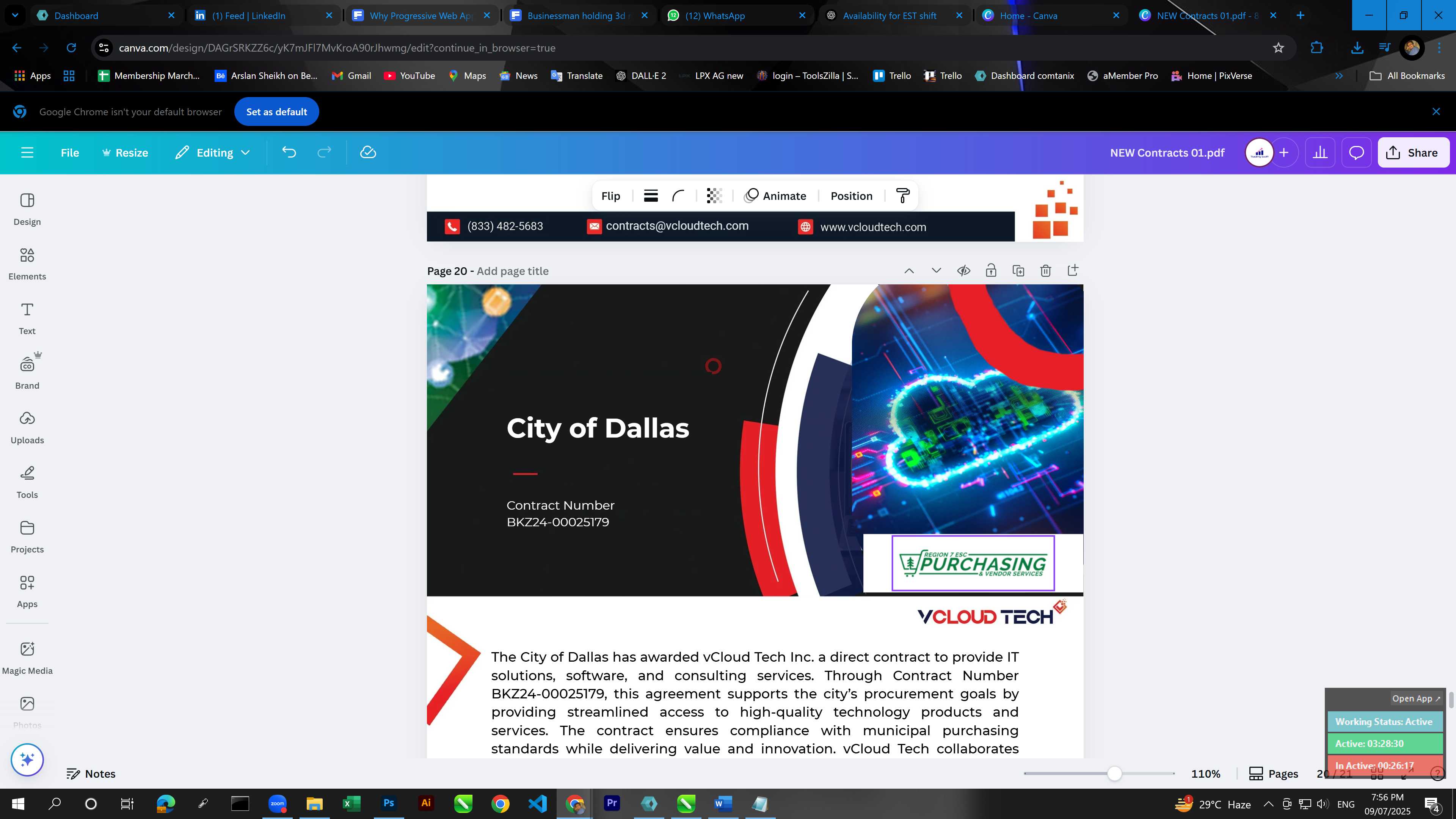Open the Pages grid view
The image size is (1456, 819).
1274,774
